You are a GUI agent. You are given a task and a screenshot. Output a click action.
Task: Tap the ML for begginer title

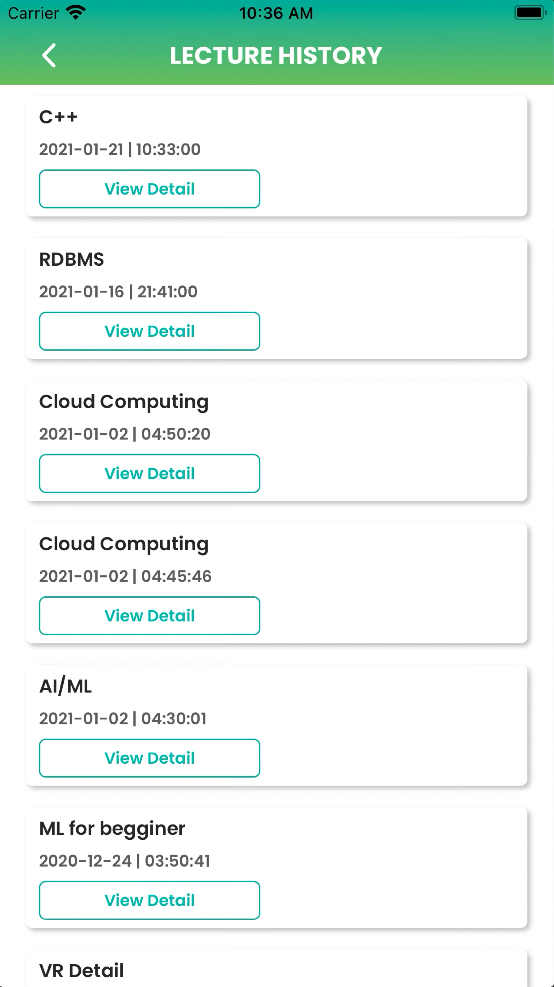pyautogui.click(x=112, y=829)
